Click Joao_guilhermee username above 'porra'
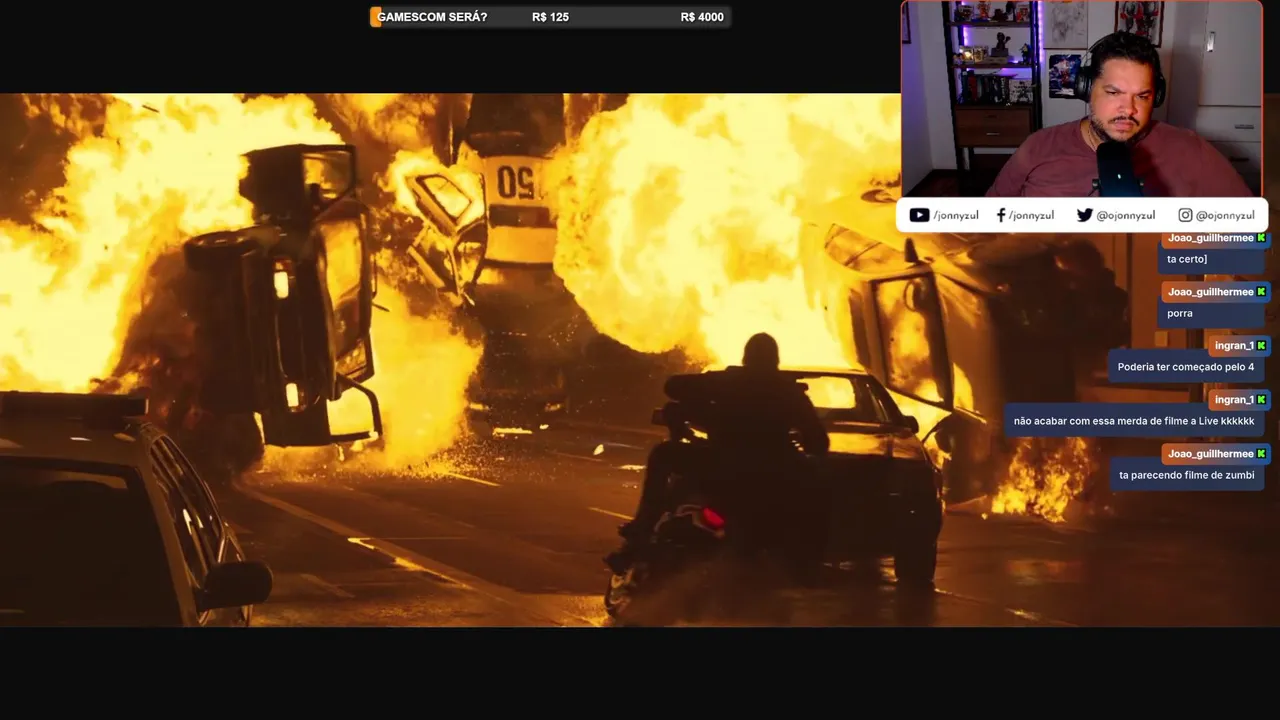The height and width of the screenshot is (720, 1280). (1210, 292)
